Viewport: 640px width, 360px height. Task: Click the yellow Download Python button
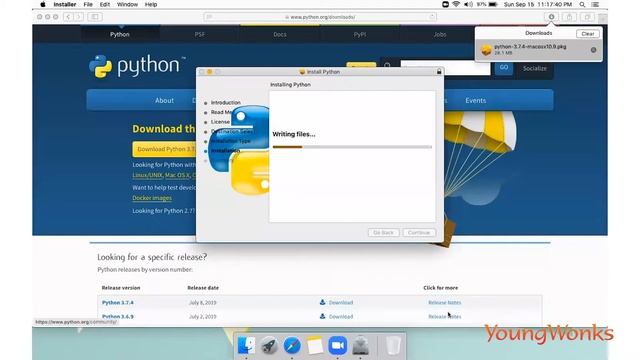(x=164, y=149)
